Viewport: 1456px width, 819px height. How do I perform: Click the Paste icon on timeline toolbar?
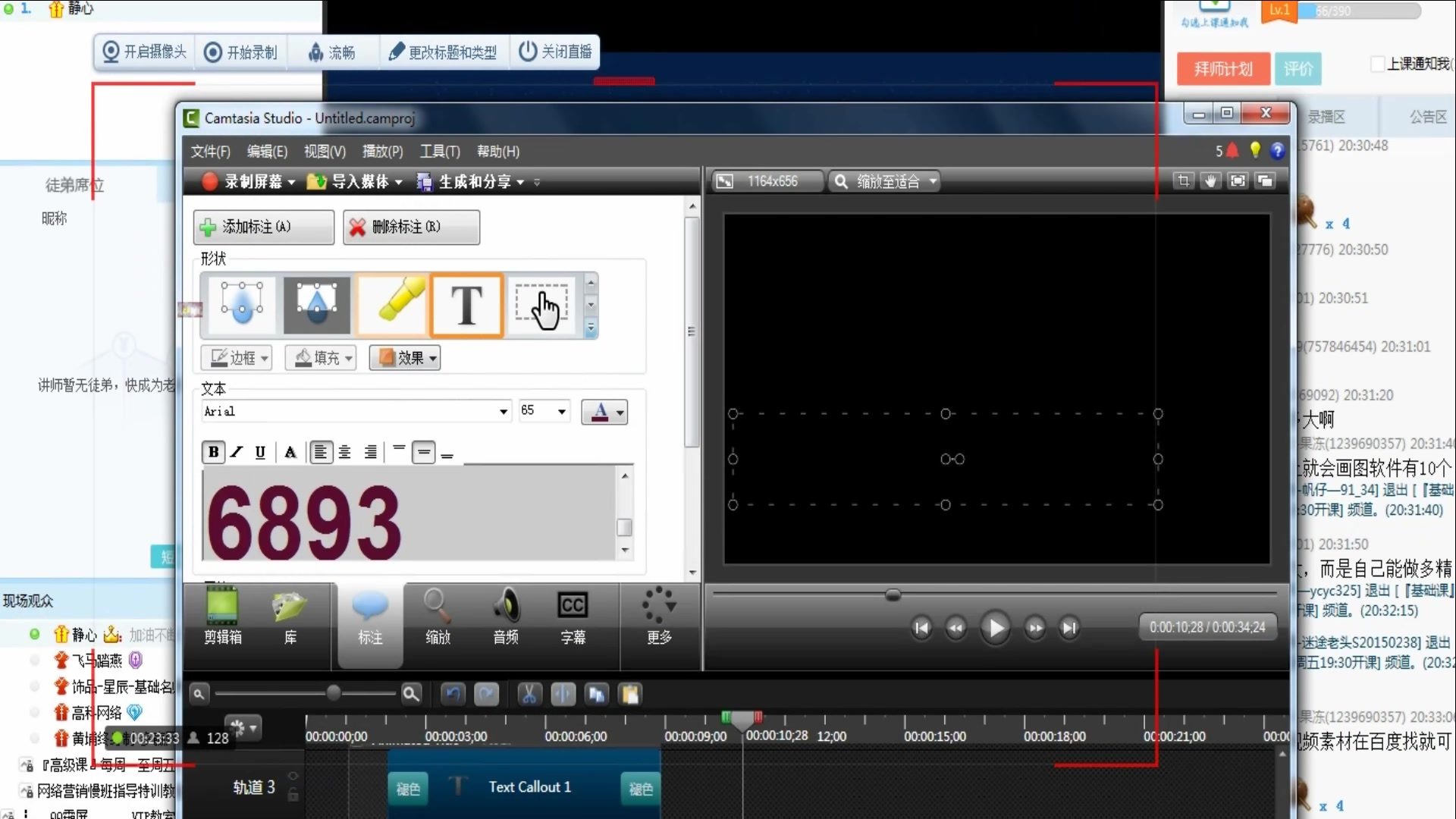[630, 694]
